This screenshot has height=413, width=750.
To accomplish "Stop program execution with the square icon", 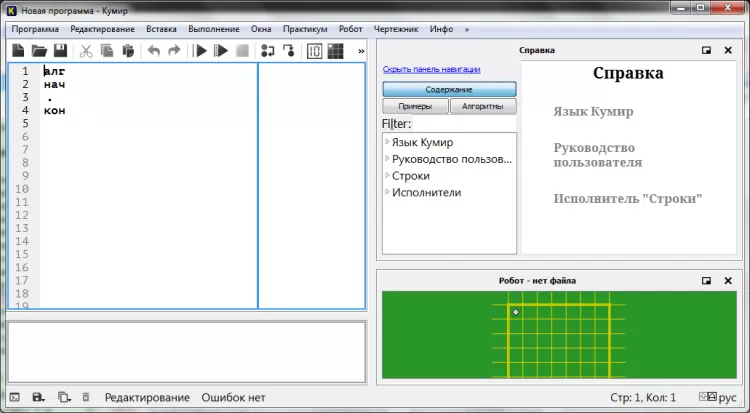I will click(x=242, y=51).
